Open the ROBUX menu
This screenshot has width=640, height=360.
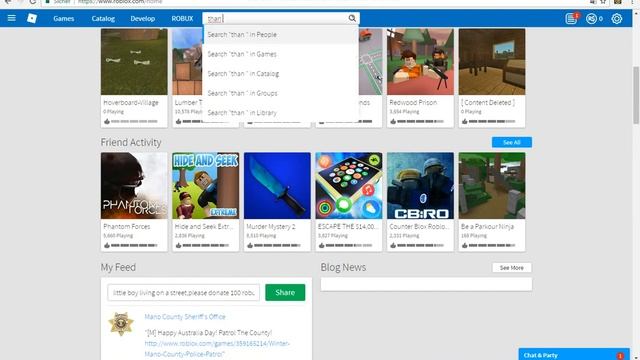182,18
